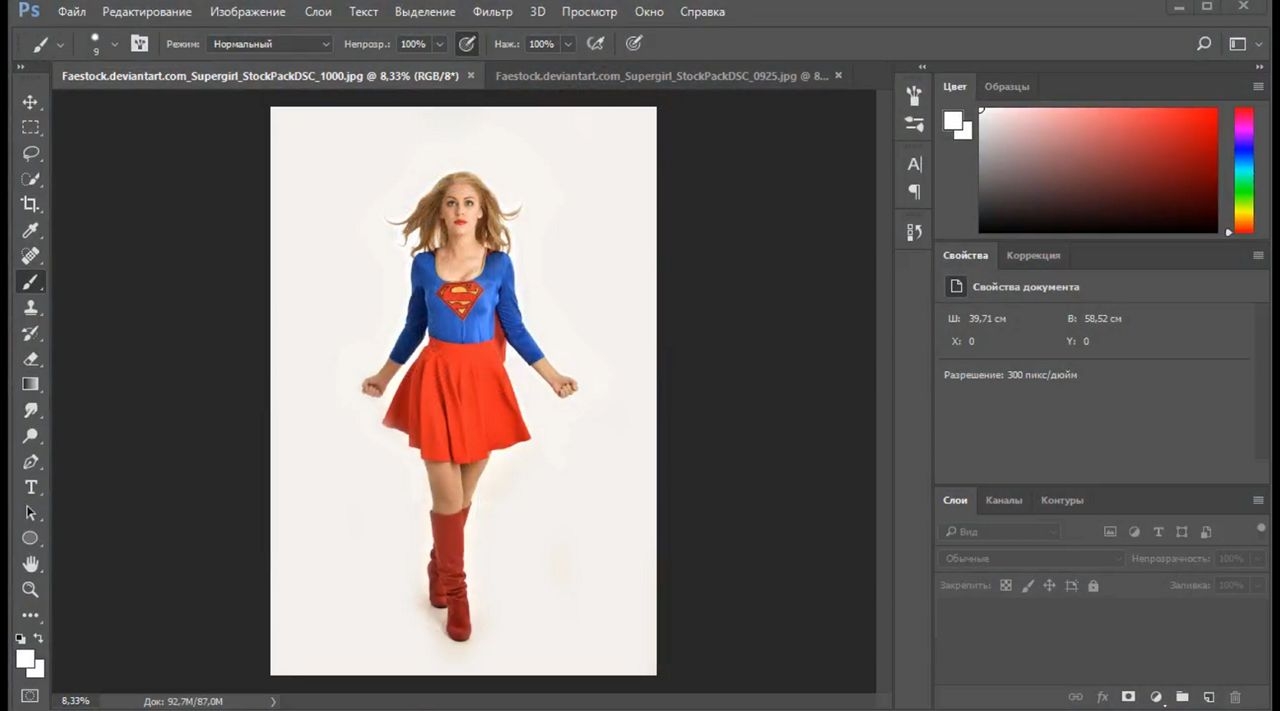Click the add layer mask button
The height and width of the screenshot is (711, 1280).
1129,696
